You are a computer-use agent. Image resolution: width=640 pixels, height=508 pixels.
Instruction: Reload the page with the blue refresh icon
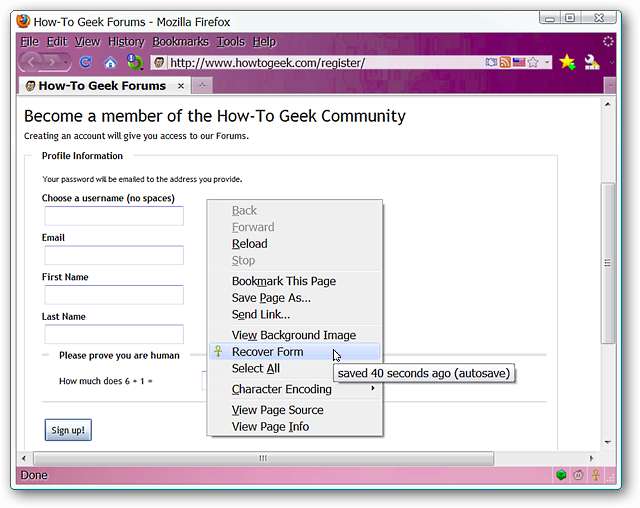tap(86, 62)
